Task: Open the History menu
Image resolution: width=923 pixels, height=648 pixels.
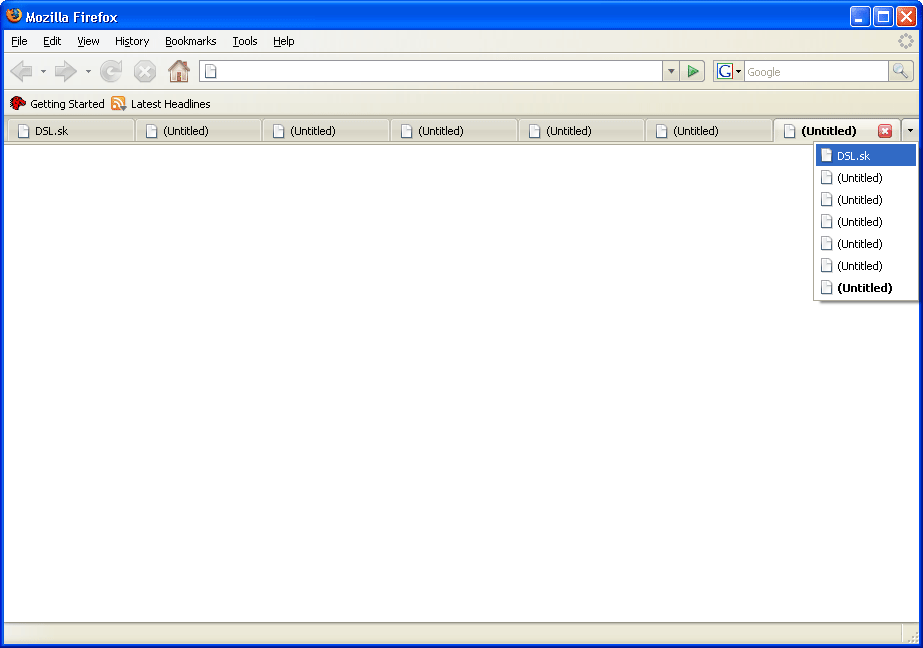Action: coord(132,41)
